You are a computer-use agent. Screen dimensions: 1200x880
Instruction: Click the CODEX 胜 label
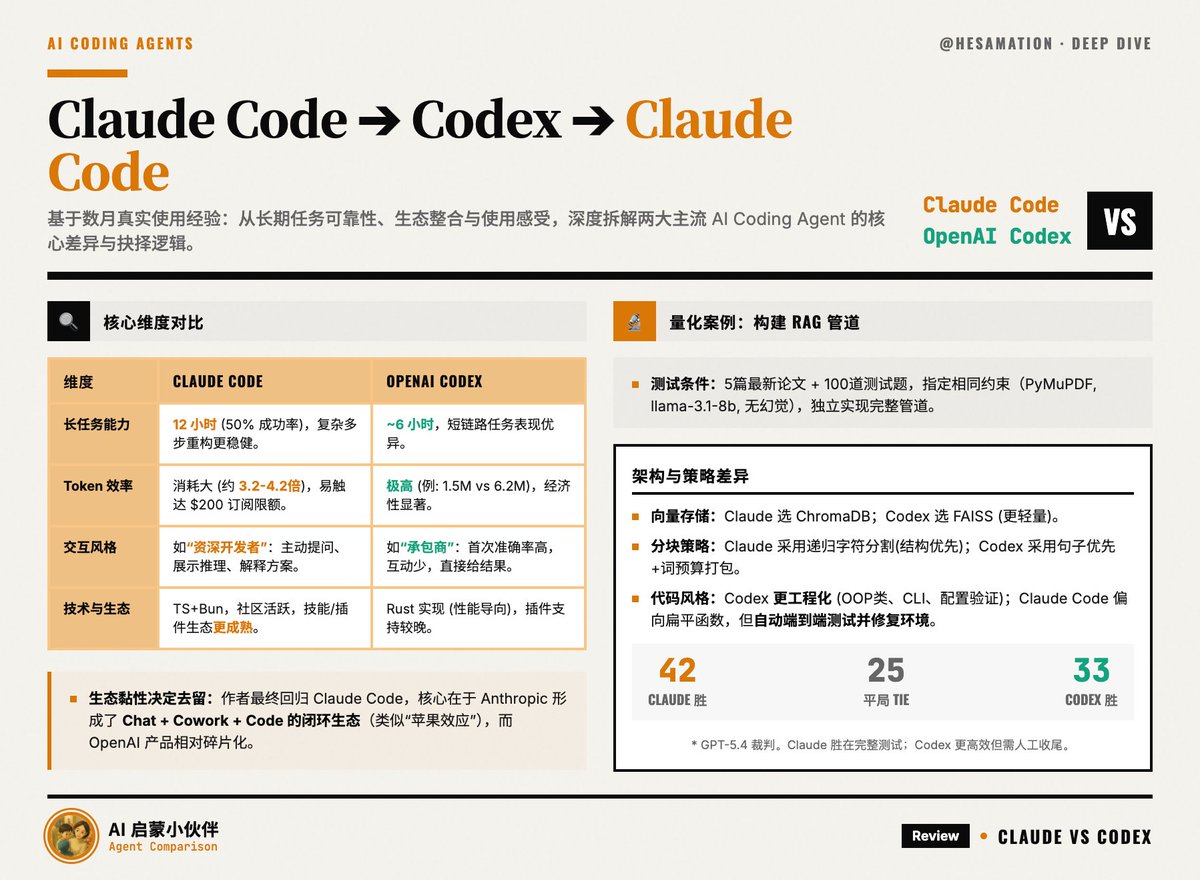(1091, 700)
